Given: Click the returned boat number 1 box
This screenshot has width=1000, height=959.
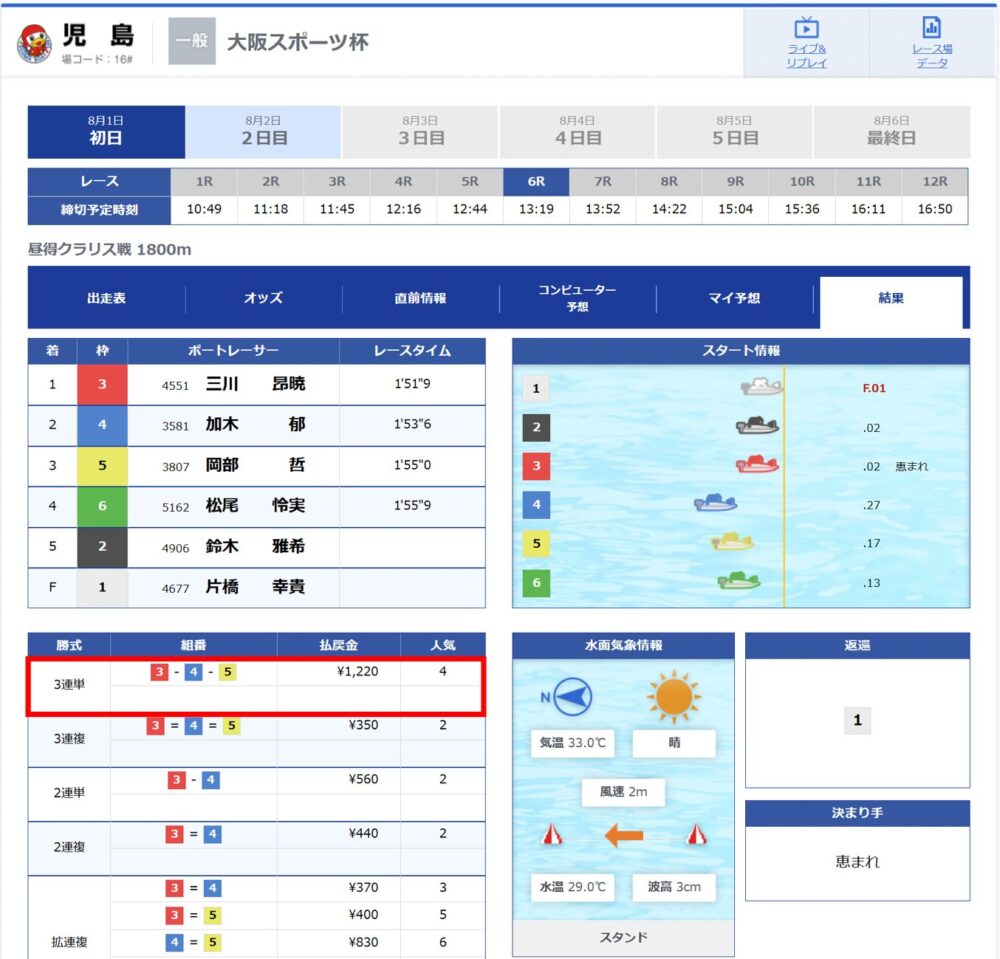Looking at the screenshot, I should tap(857, 721).
